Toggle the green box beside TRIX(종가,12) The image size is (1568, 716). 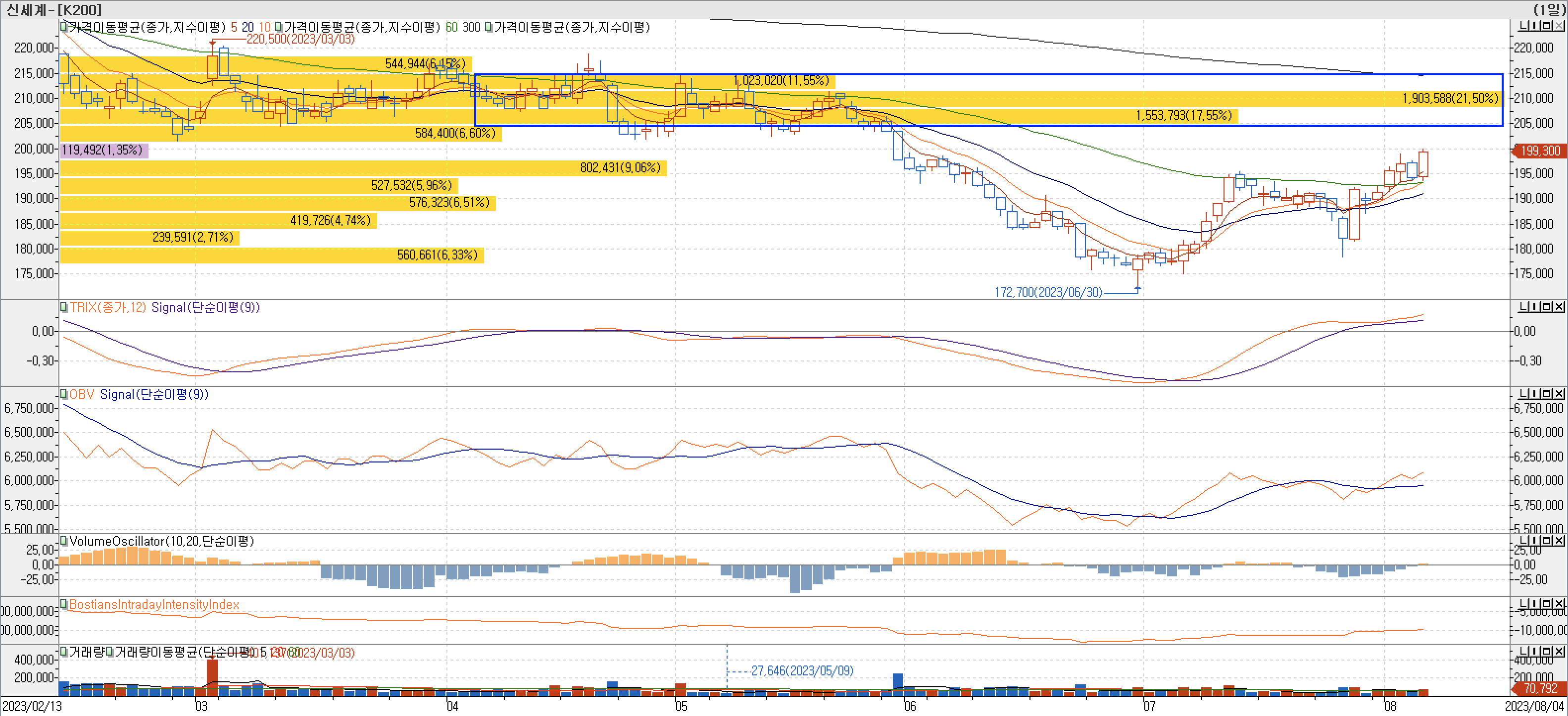tap(63, 307)
